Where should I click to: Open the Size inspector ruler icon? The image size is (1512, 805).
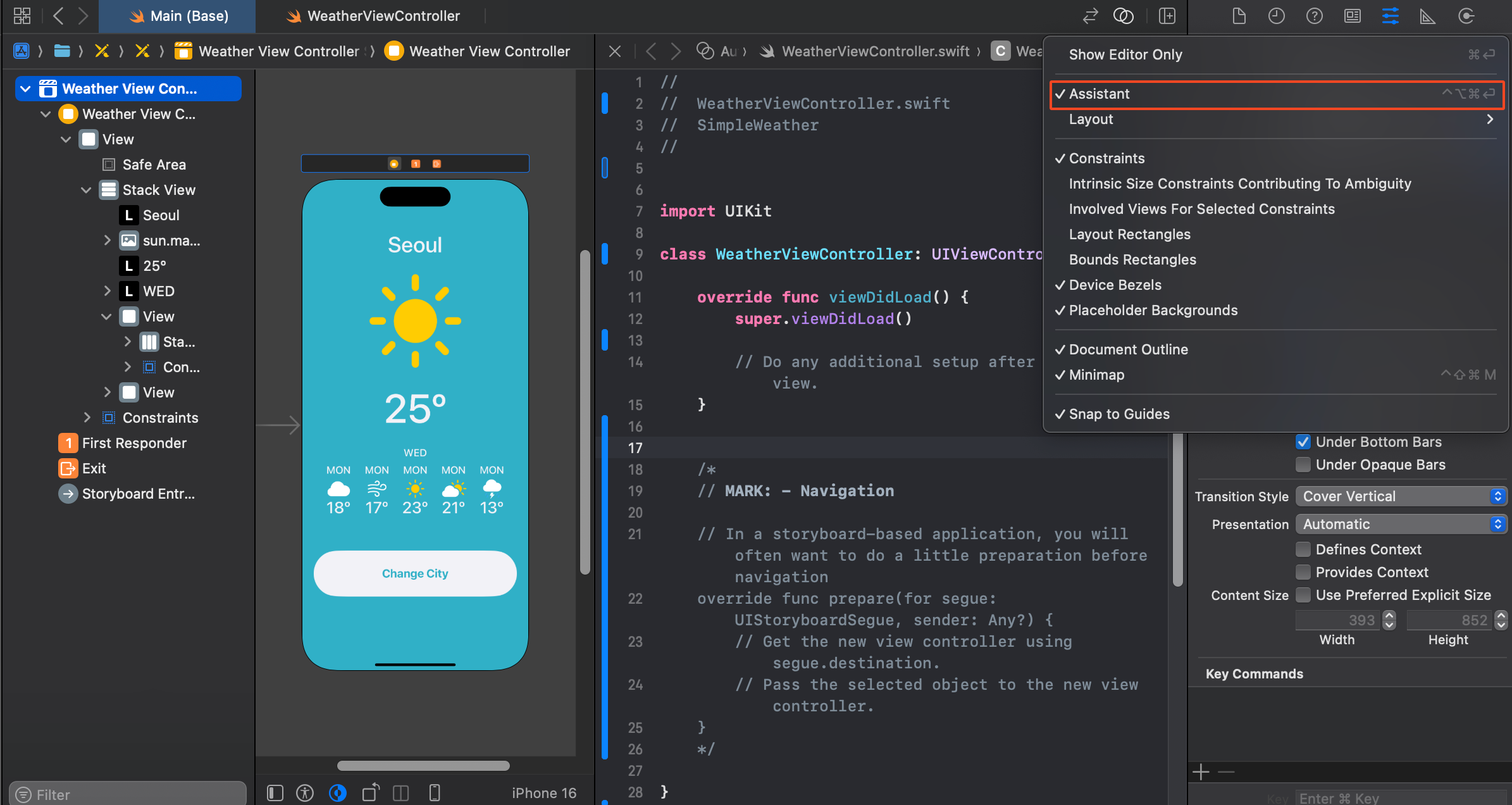pyautogui.click(x=1428, y=16)
